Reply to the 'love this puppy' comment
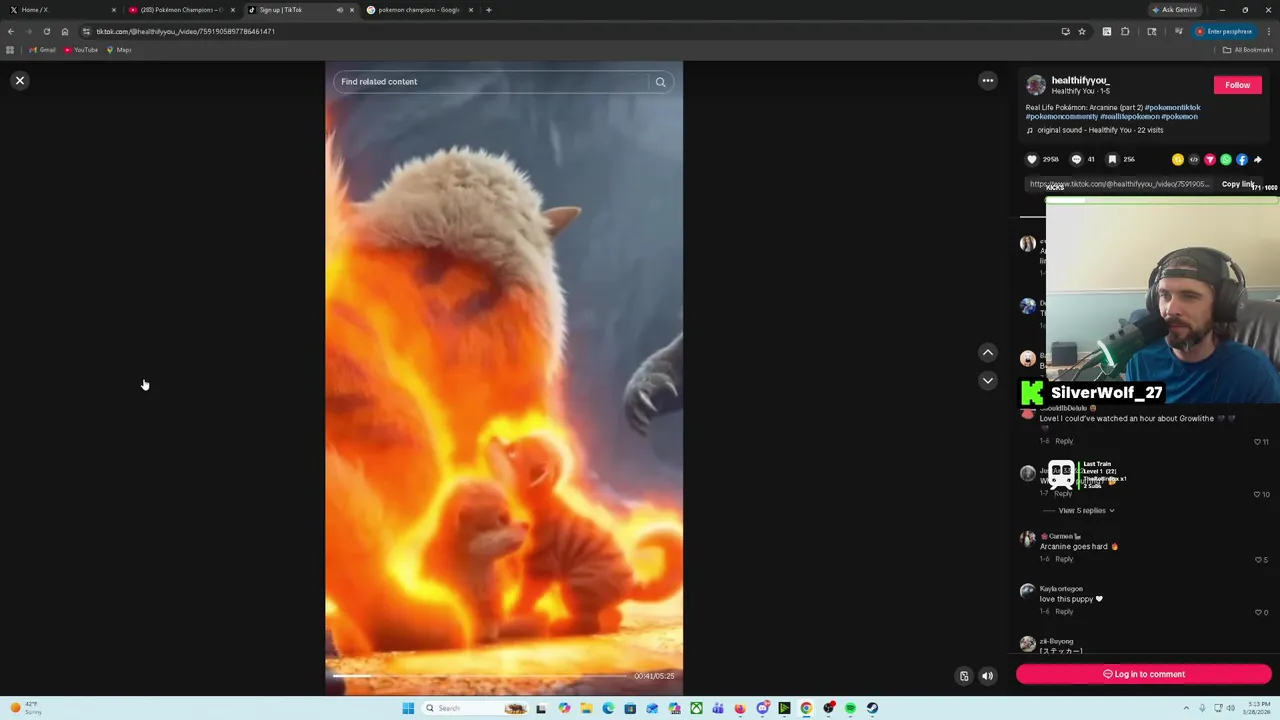The height and width of the screenshot is (720, 1280). pos(1064,611)
